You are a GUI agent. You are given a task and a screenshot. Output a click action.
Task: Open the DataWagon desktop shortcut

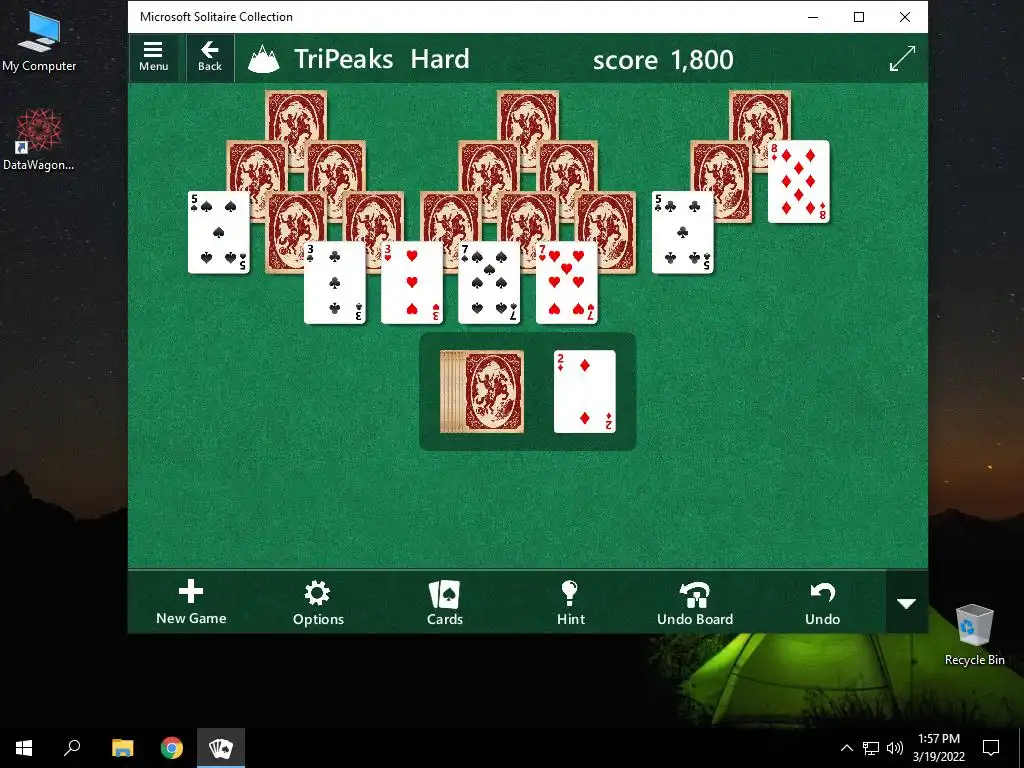click(39, 140)
